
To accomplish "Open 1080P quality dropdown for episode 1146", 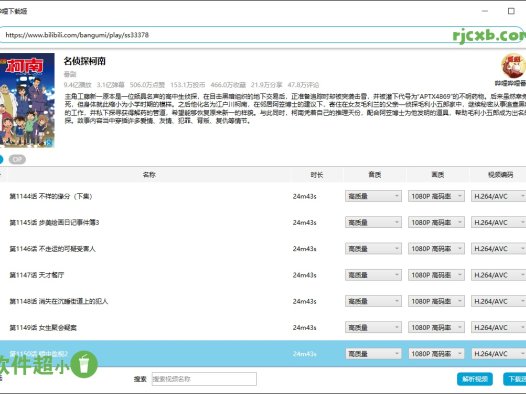I will [x=436, y=249].
